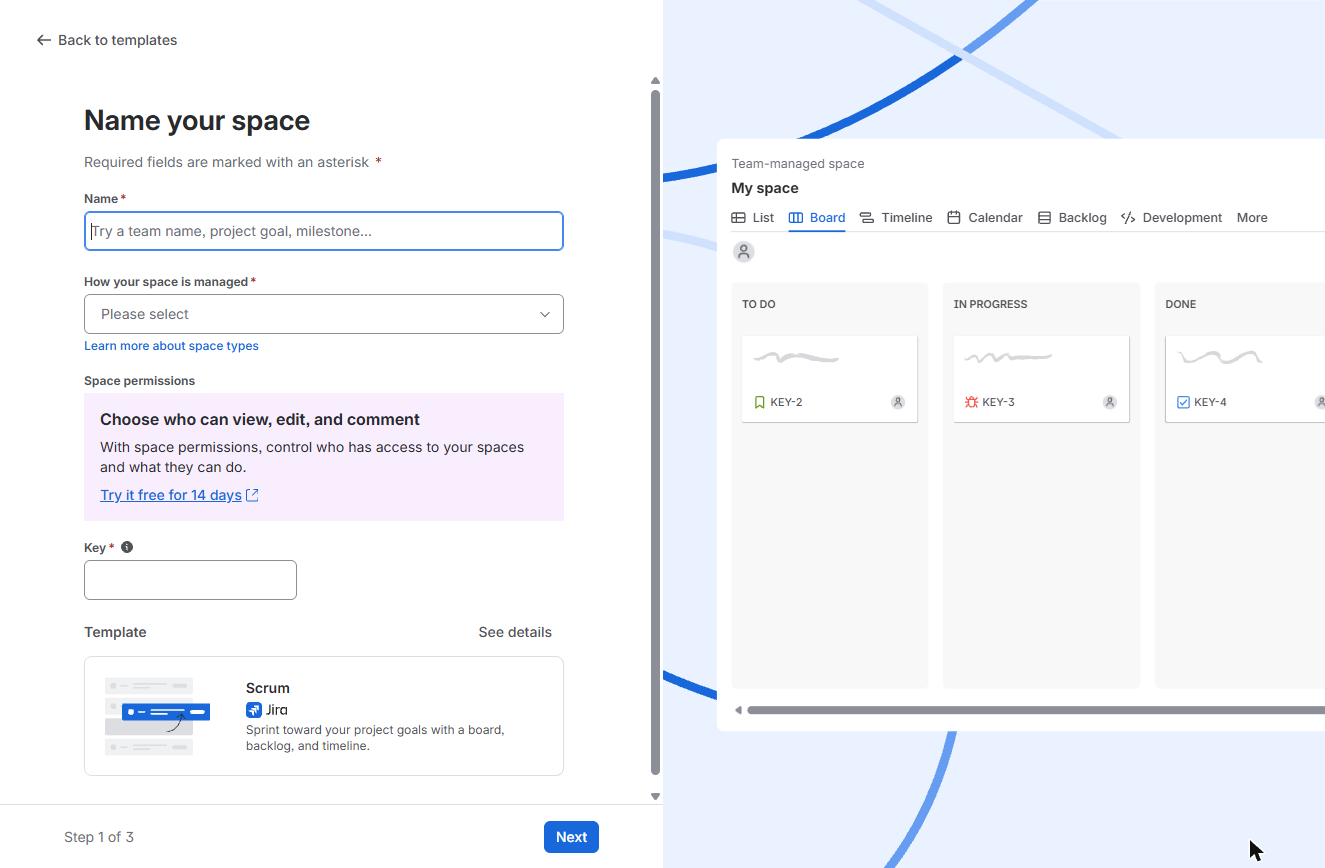Click the 'Name your space' heading
Image resolution: width=1325 pixels, height=868 pixels.
click(197, 121)
